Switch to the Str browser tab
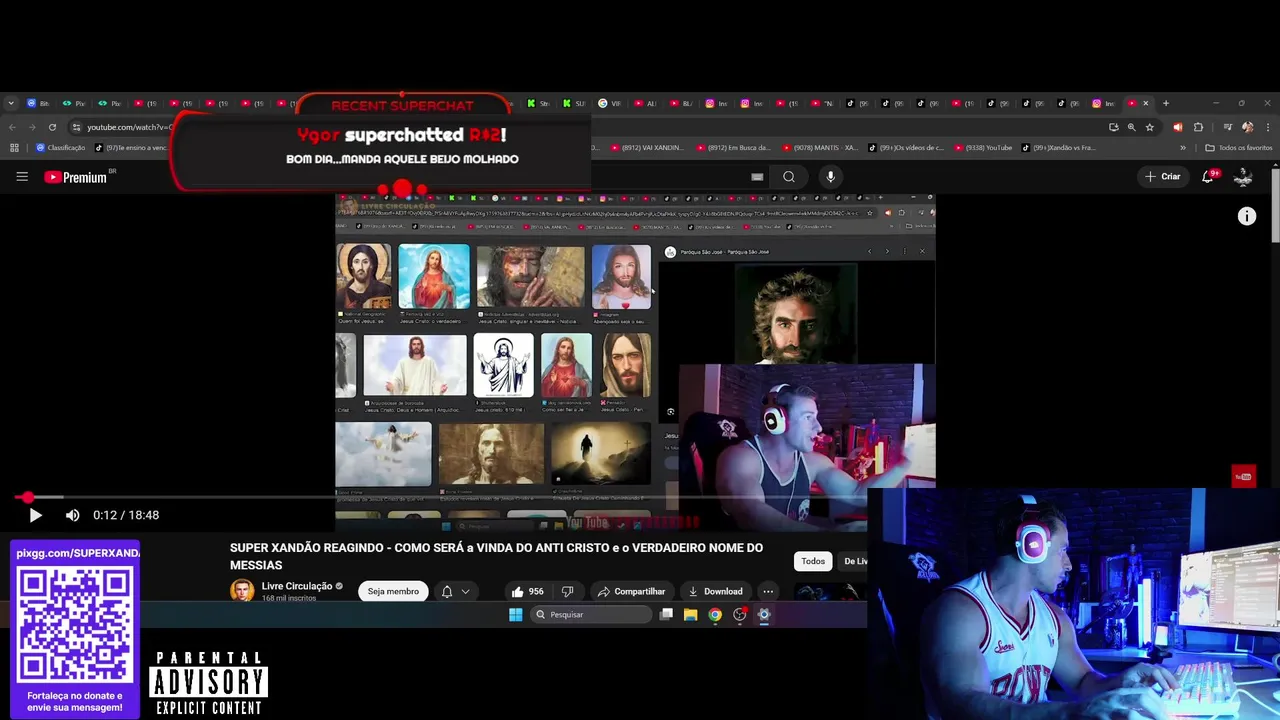Screen dimensions: 1280x720 538,103
